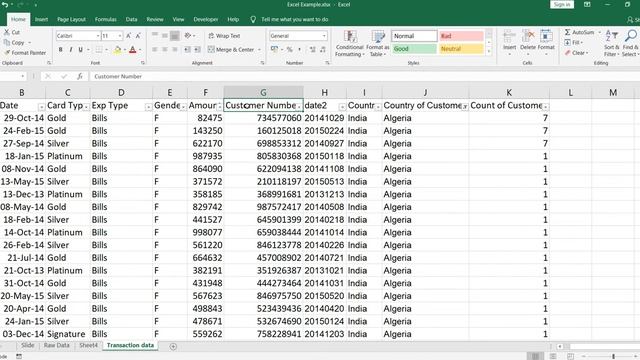Toggle italic formatting
Image resolution: width=640 pixels, height=360 pixels.
[71, 49]
